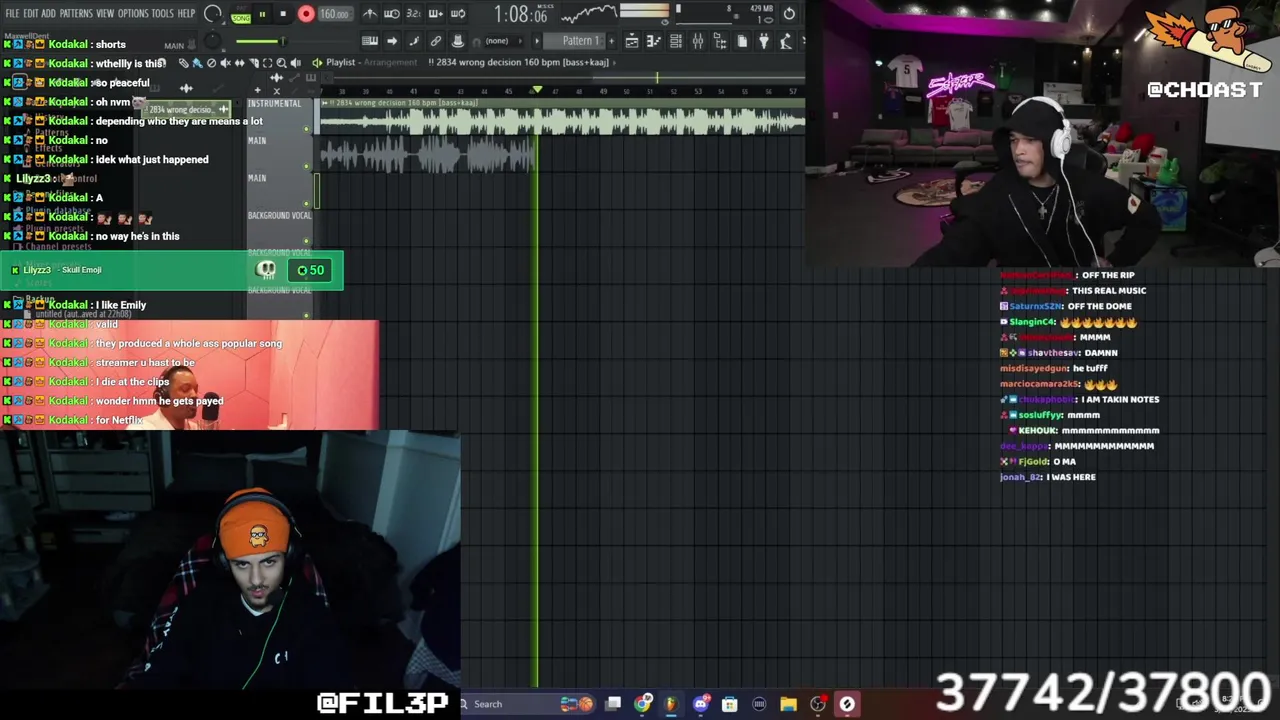Open Discord from the taskbar
The image size is (1280, 720).
701,704
